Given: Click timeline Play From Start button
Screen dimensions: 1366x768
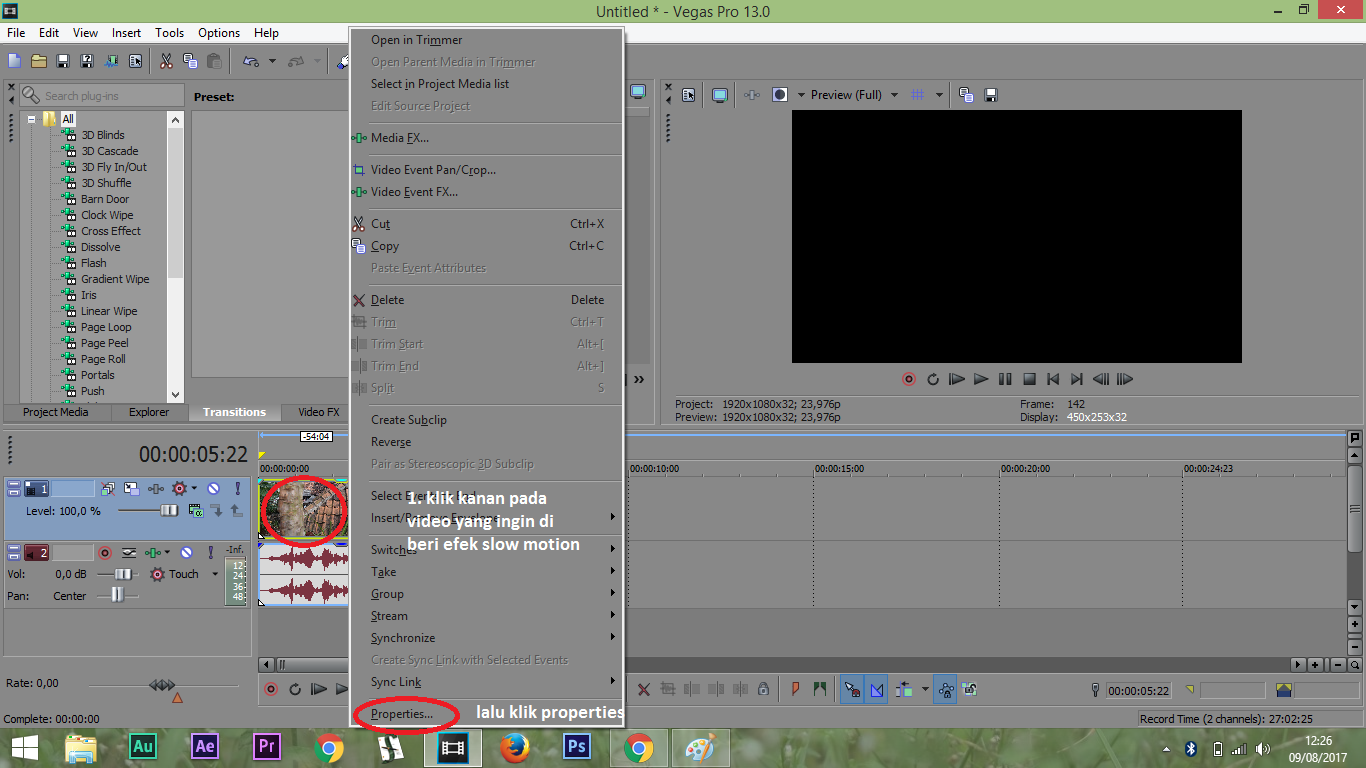Looking at the screenshot, I should point(319,689).
